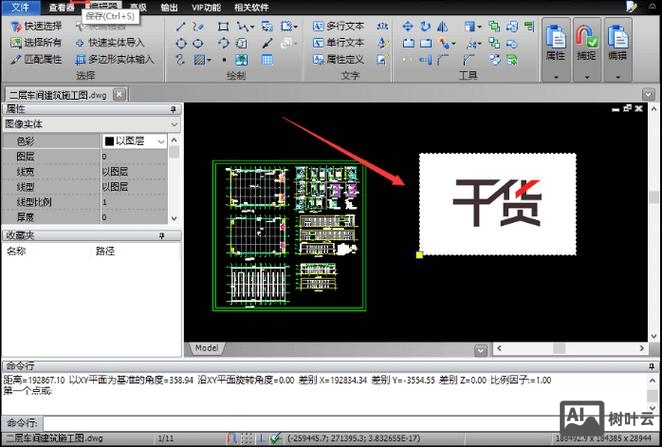Open the 色彩 color dropdown arrow

pyautogui.click(x=161, y=141)
